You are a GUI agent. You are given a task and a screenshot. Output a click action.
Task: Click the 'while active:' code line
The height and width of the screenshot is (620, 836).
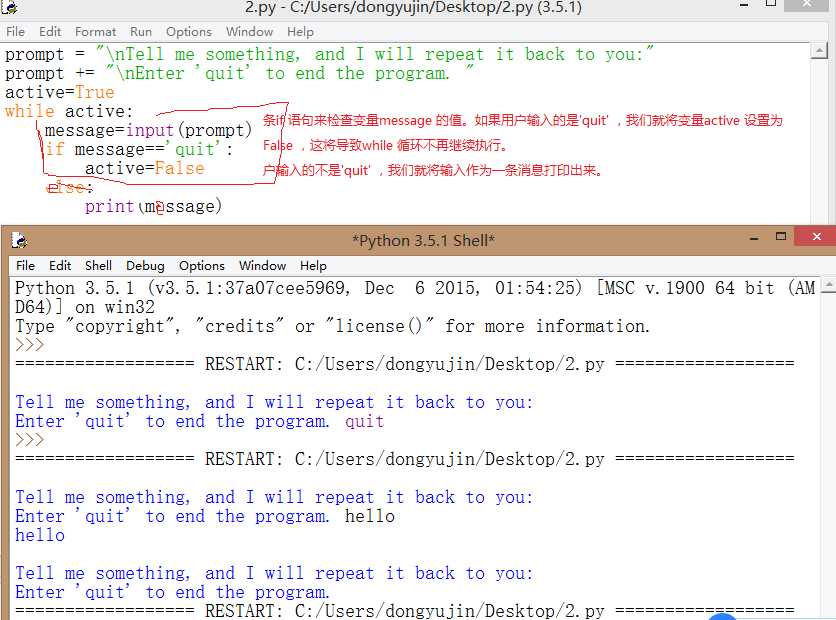[69, 111]
